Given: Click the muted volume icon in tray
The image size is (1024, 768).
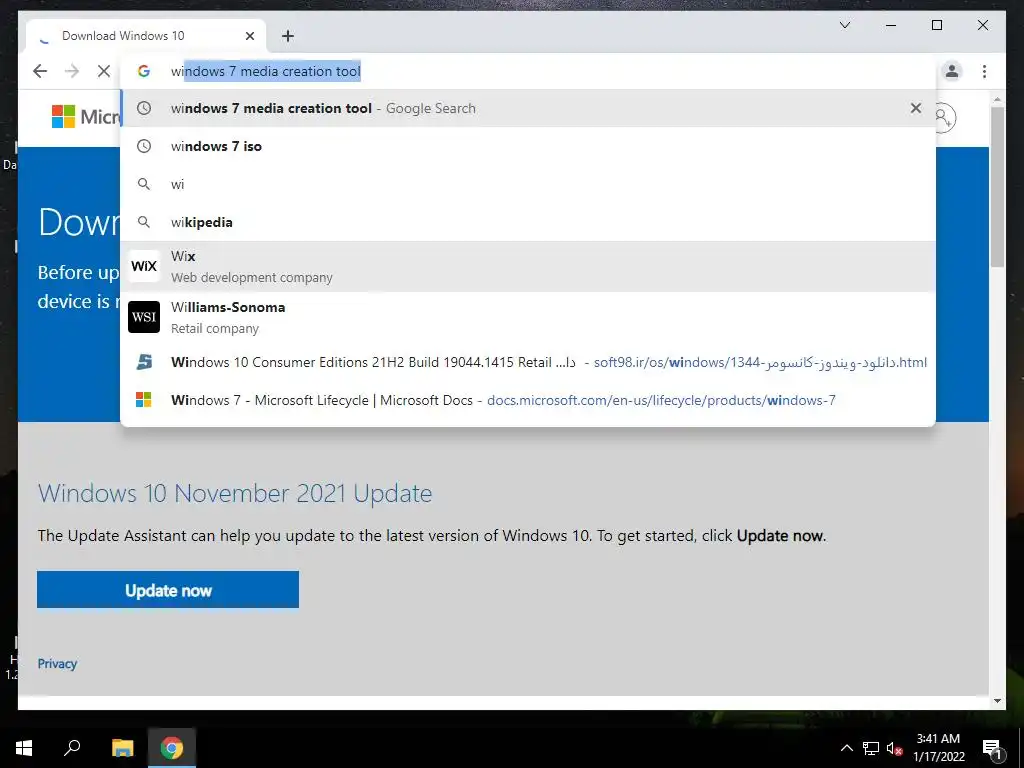Looking at the screenshot, I should [894, 748].
